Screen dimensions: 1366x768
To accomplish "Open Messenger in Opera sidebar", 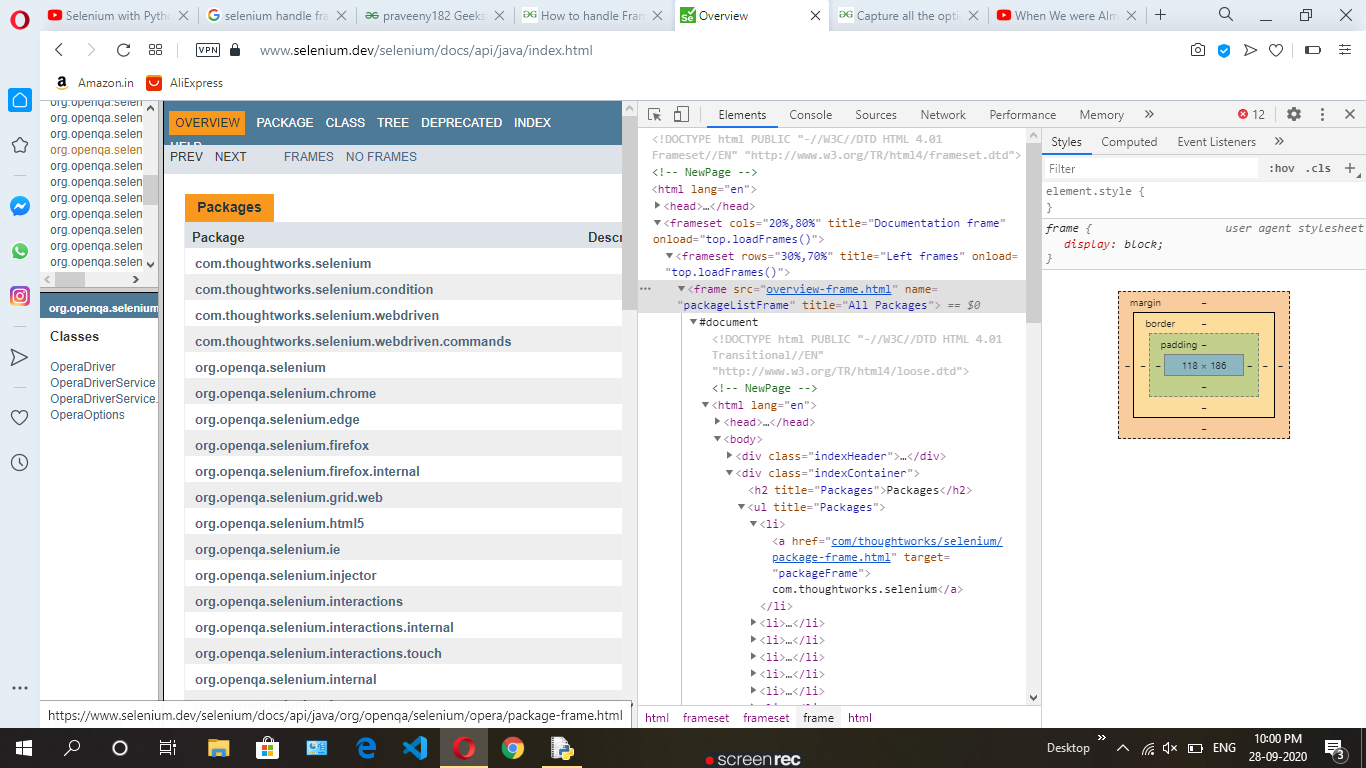I will tap(19, 206).
